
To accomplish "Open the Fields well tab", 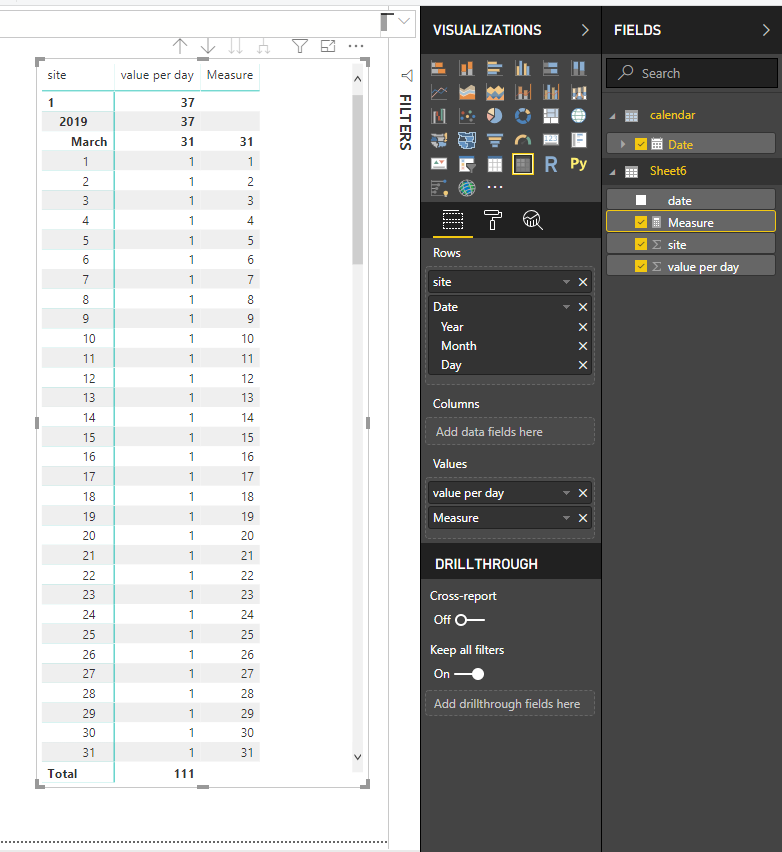I will click(453, 220).
